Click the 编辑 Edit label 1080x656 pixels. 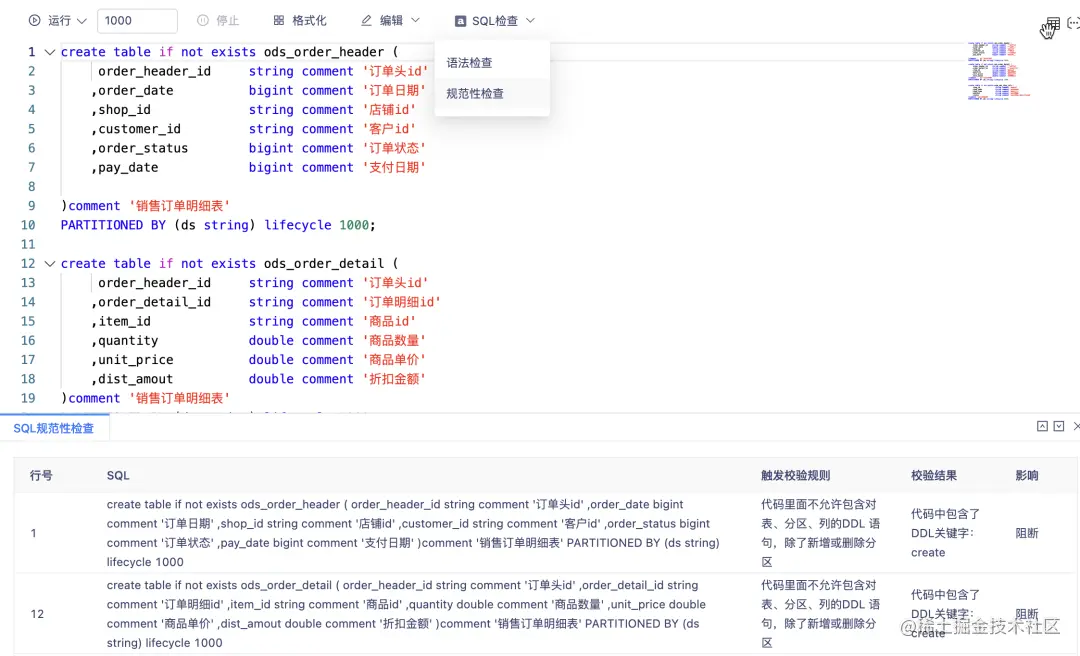click(x=391, y=21)
